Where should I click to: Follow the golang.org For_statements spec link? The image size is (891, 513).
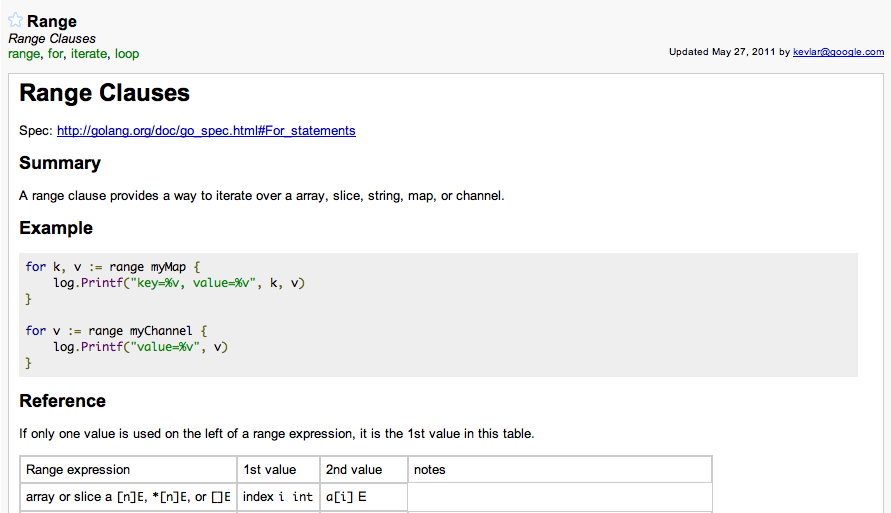tap(206, 131)
